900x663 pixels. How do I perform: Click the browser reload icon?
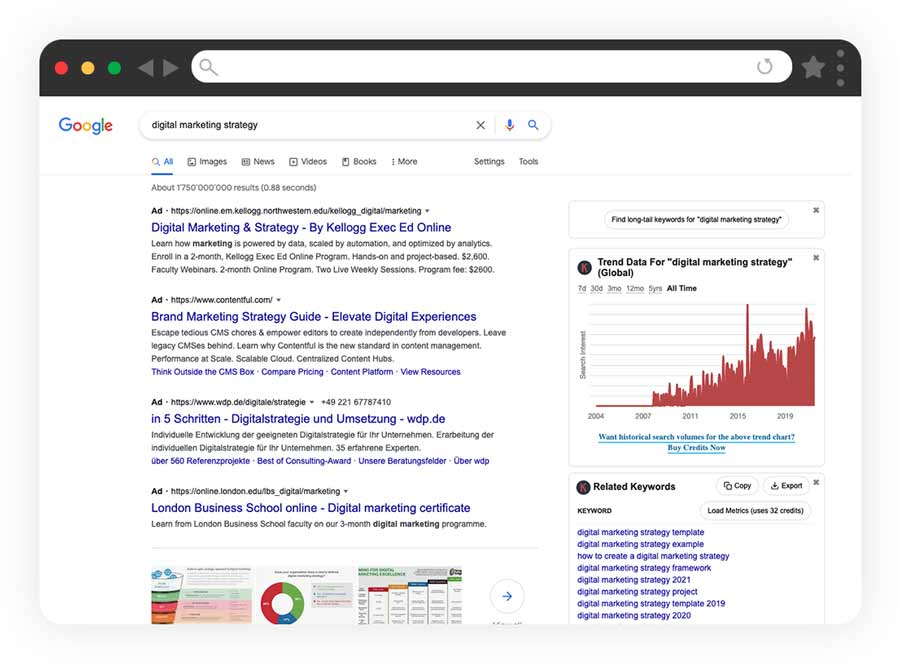(x=765, y=67)
